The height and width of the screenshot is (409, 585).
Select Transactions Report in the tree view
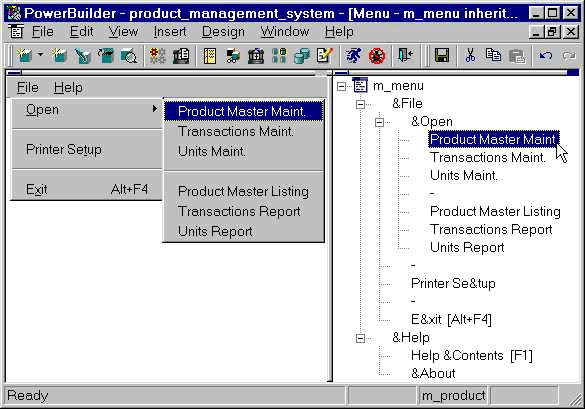point(491,230)
